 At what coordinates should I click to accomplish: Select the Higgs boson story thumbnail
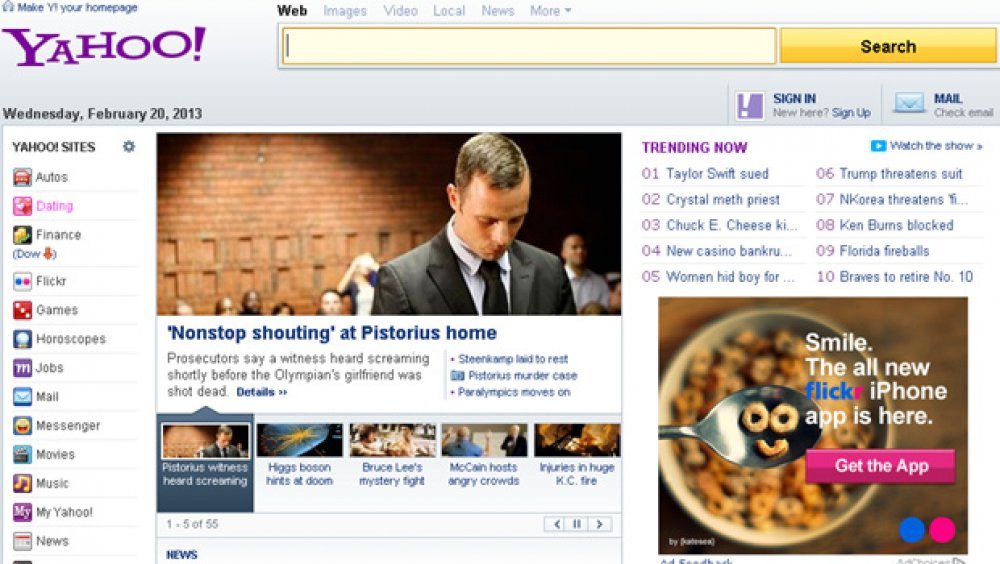(x=300, y=440)
